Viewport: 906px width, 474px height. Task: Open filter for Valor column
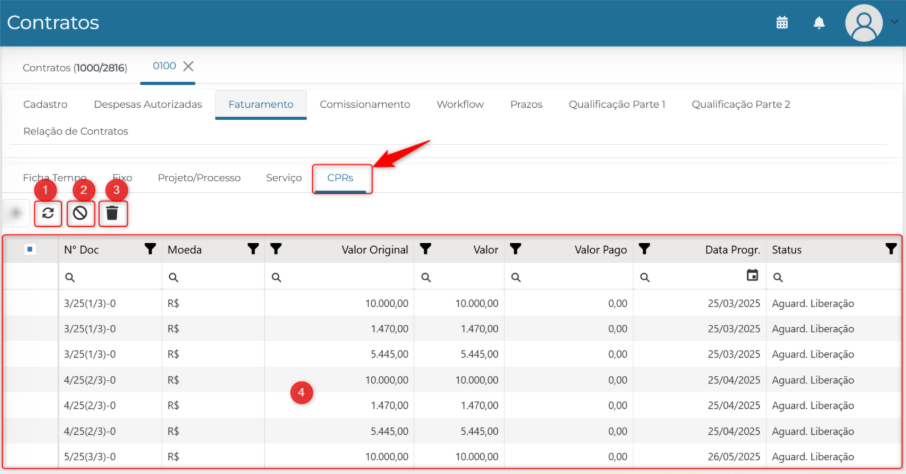coord(425,249)
